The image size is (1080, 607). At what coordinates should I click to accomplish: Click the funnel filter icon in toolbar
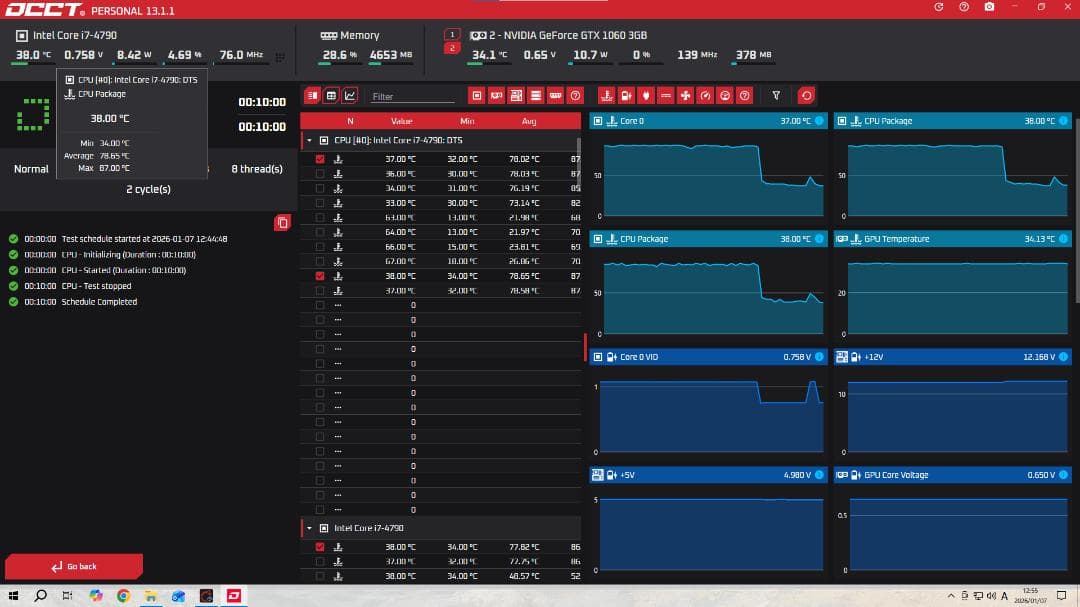(776, 96)
